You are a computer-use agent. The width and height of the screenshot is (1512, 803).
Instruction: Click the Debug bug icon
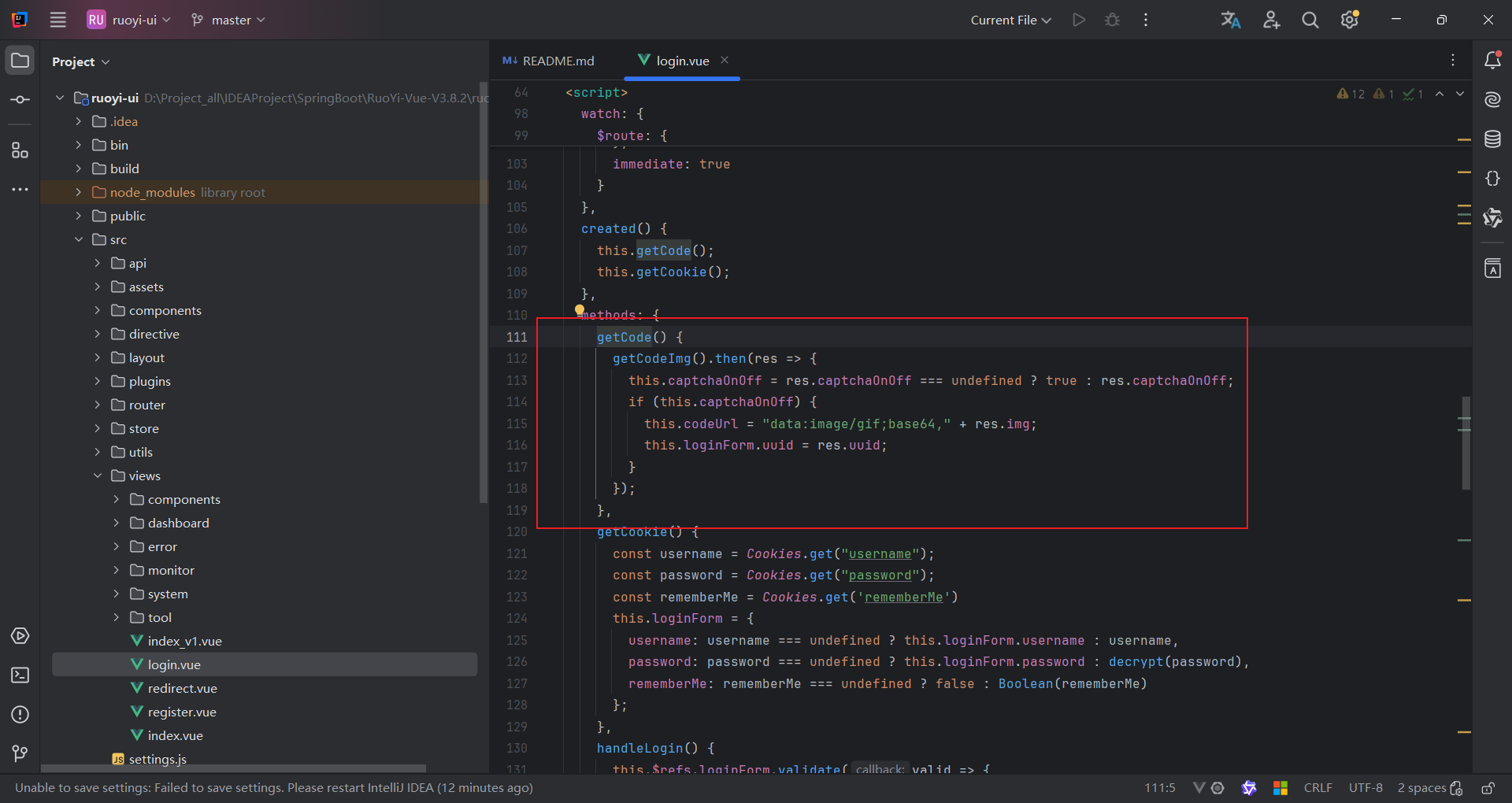[1112, 20]
